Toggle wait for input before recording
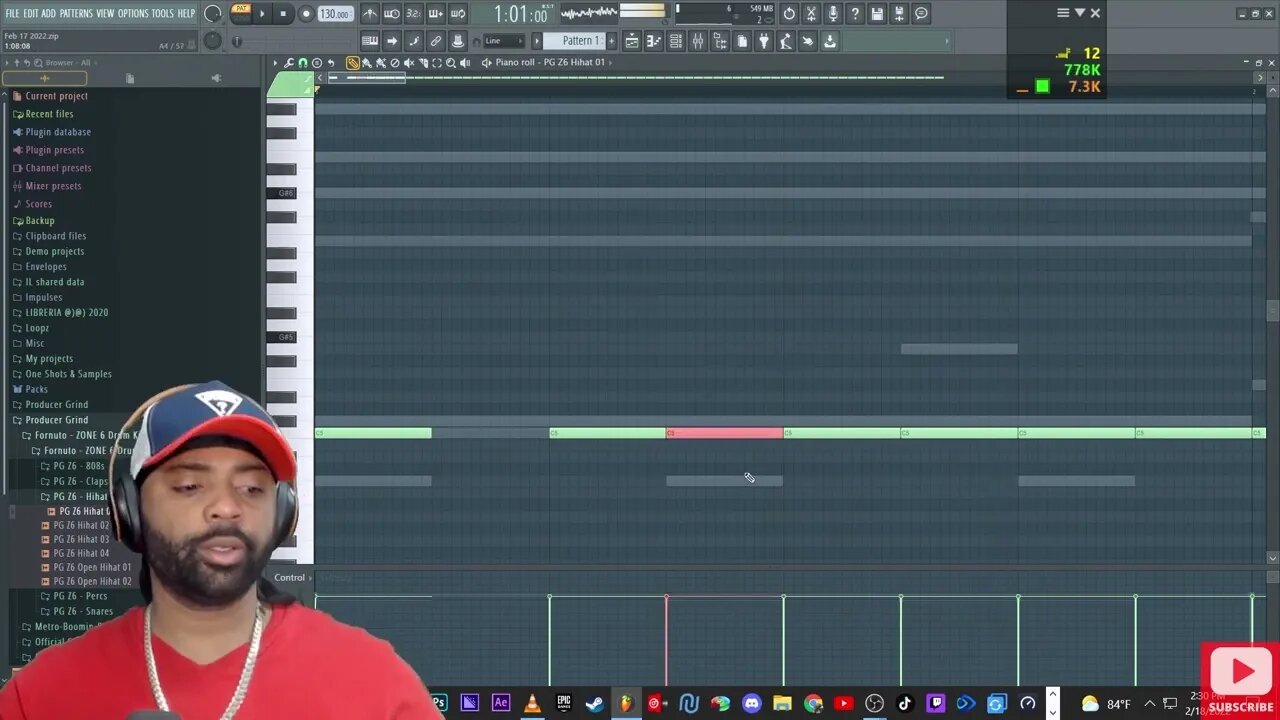1280x720 pixels. [392, 14]
